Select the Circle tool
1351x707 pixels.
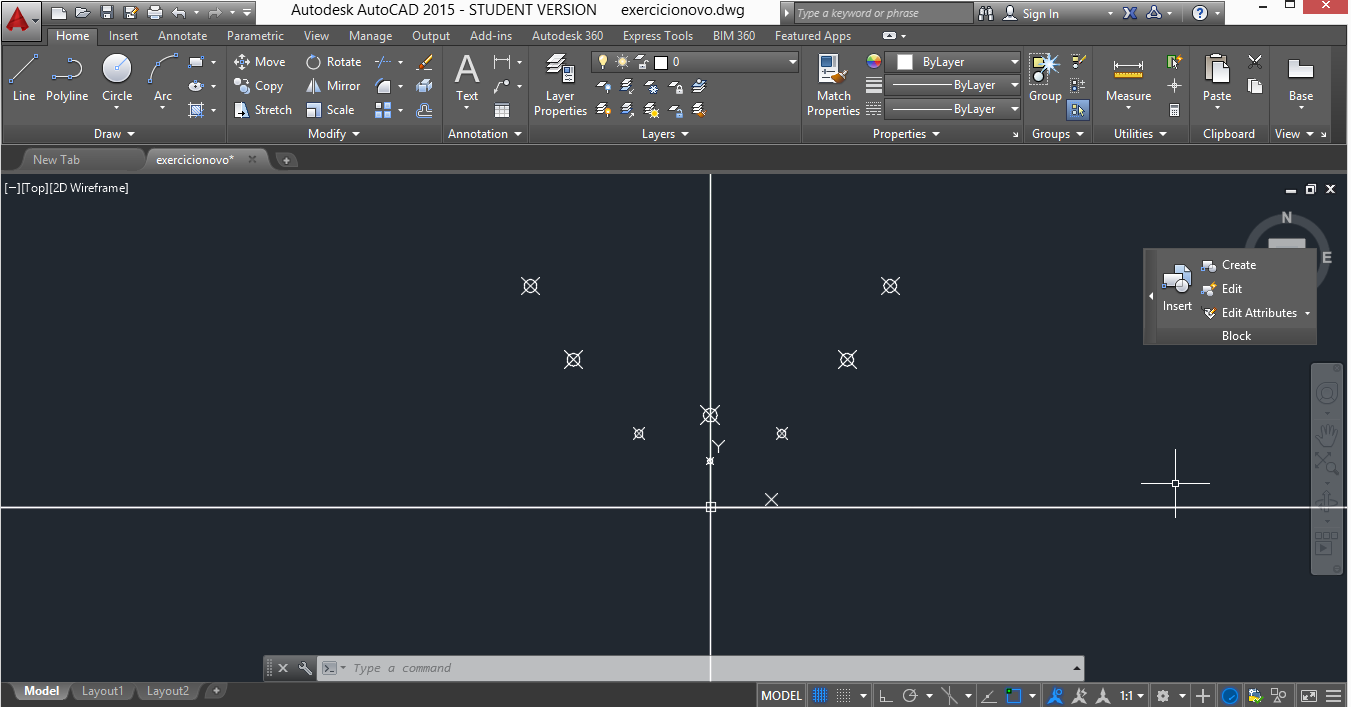point(117,78)
